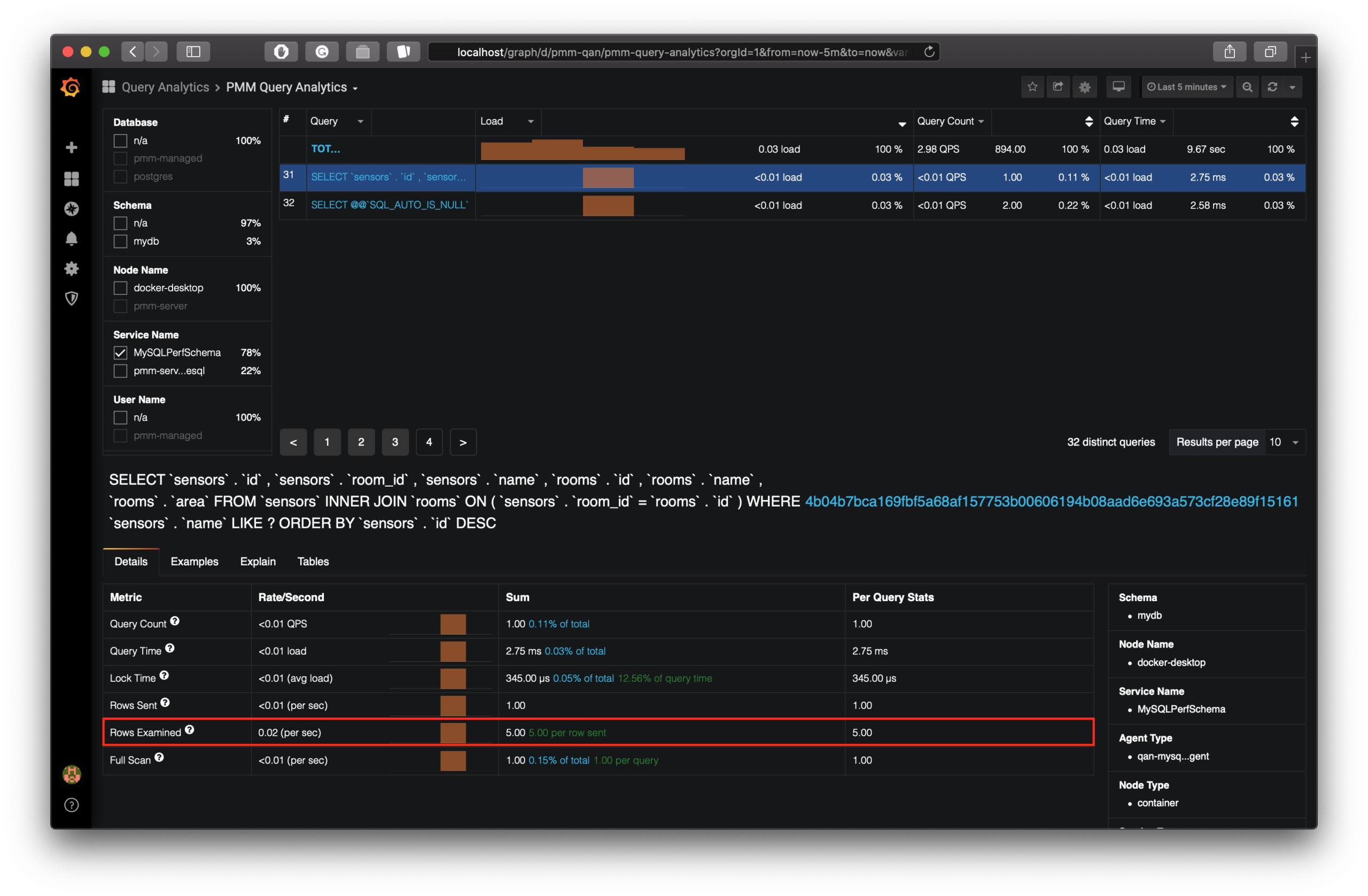Refresh the dashboard with refresh icon
This screenshot has height=896, width=1368.
coord(1273,87)
